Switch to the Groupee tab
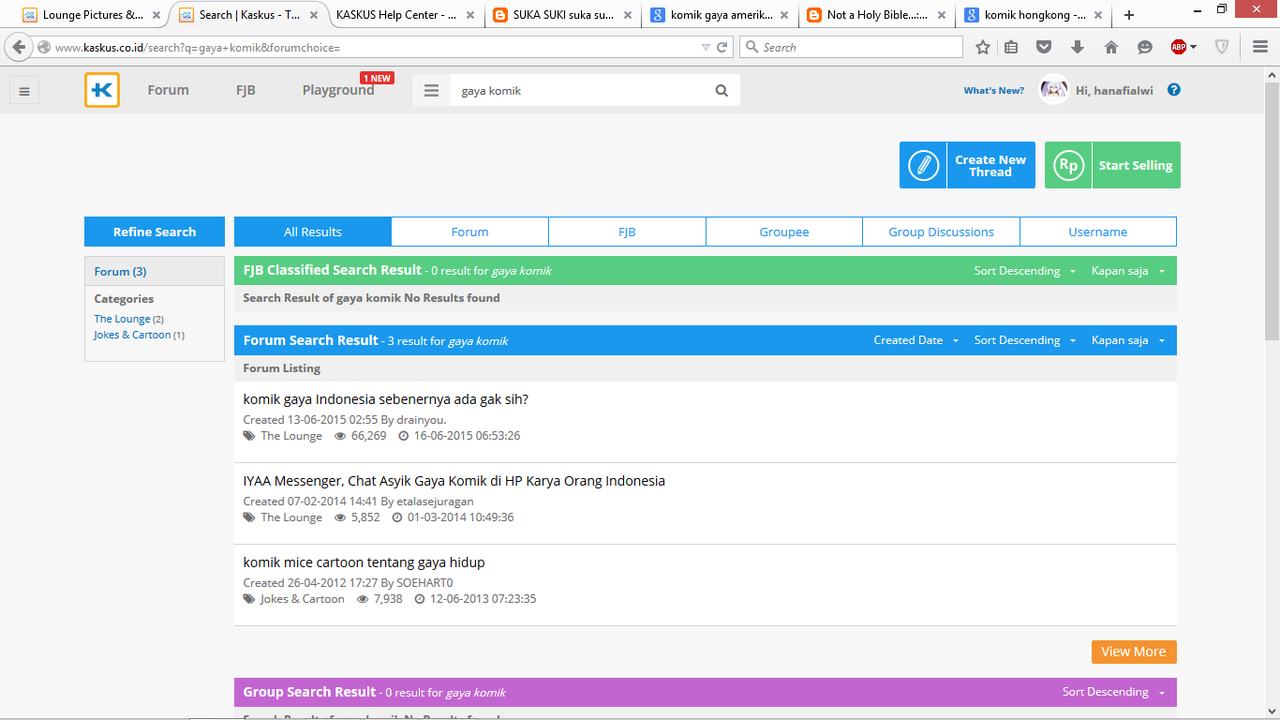This screenshot has height=720, width=1280. pyautogui.click(x=784, y=231)
